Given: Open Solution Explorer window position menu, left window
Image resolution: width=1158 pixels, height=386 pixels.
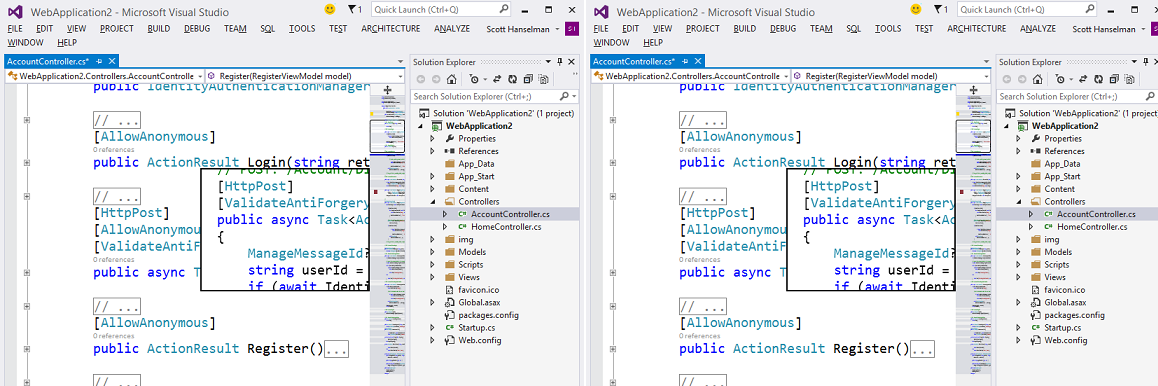Looking at the screenshot, I should pos(548,62).
